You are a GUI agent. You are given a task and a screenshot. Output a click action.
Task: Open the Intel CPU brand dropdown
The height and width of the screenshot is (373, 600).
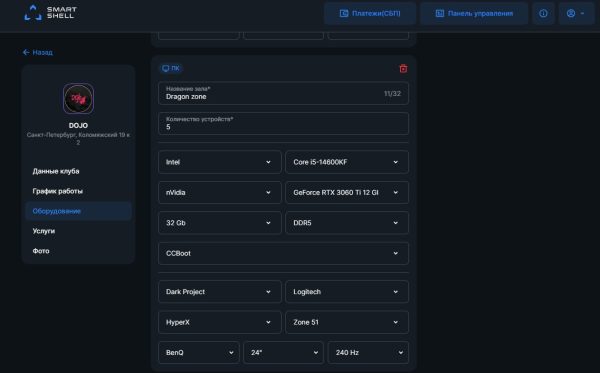click(x=220, y=162)
